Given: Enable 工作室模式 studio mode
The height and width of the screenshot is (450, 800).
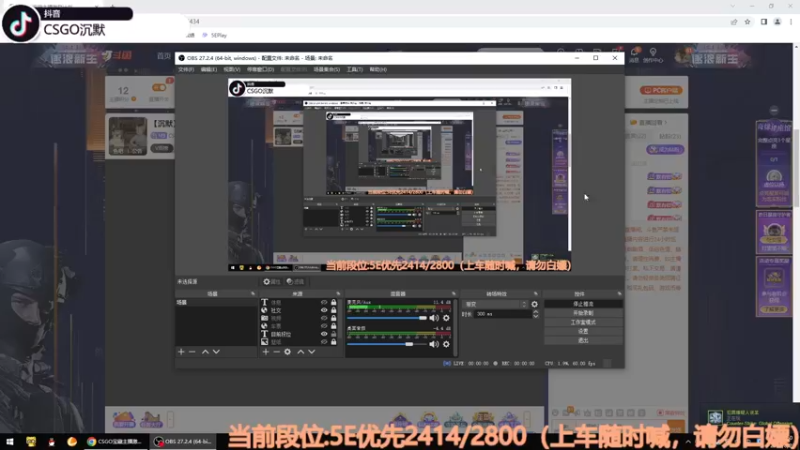Looking at the screenshot, I should 583,322.
